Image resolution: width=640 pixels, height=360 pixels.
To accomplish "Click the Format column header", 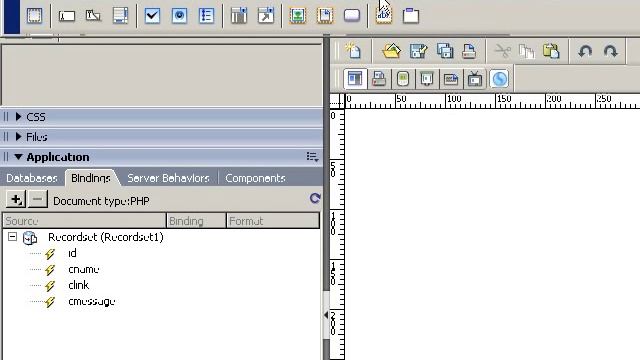I will pyautogui.click(x=273, y=221).
